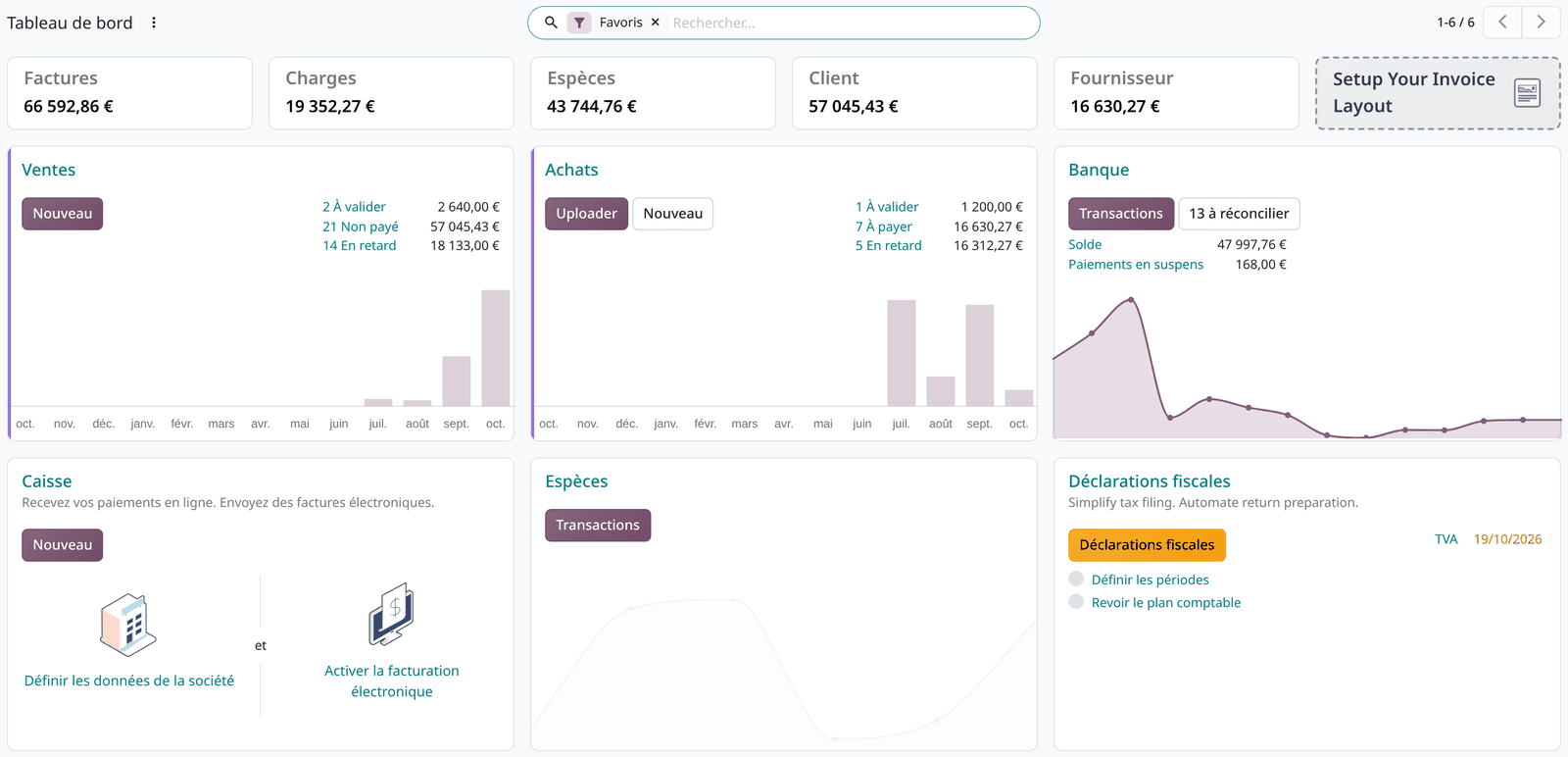Open Activer la facturation électronique link
The image size is (1568, 757).
tap(392, 681)
